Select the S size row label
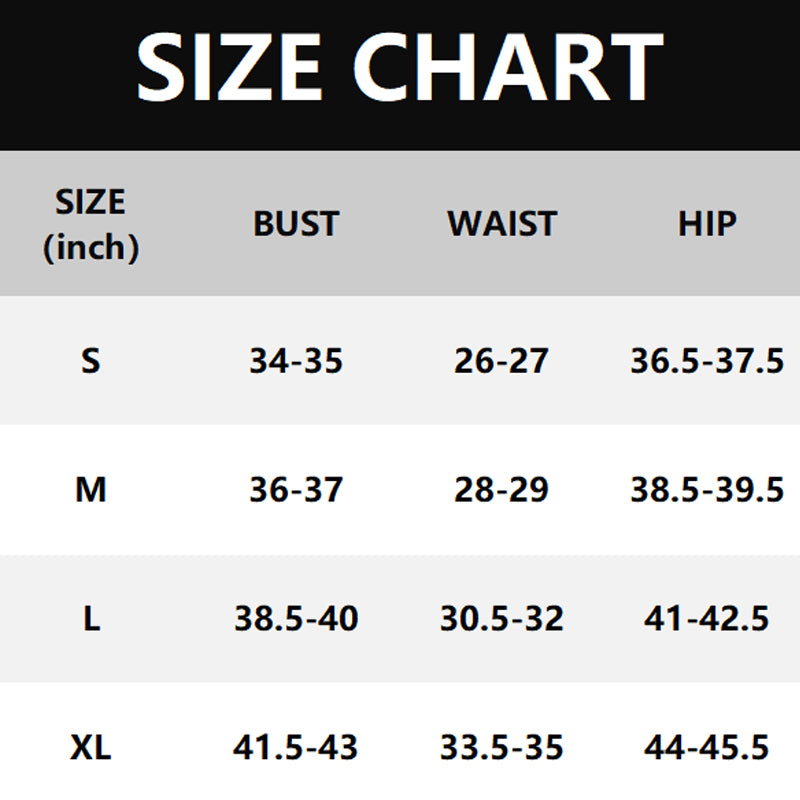 (x=91, y=360)
